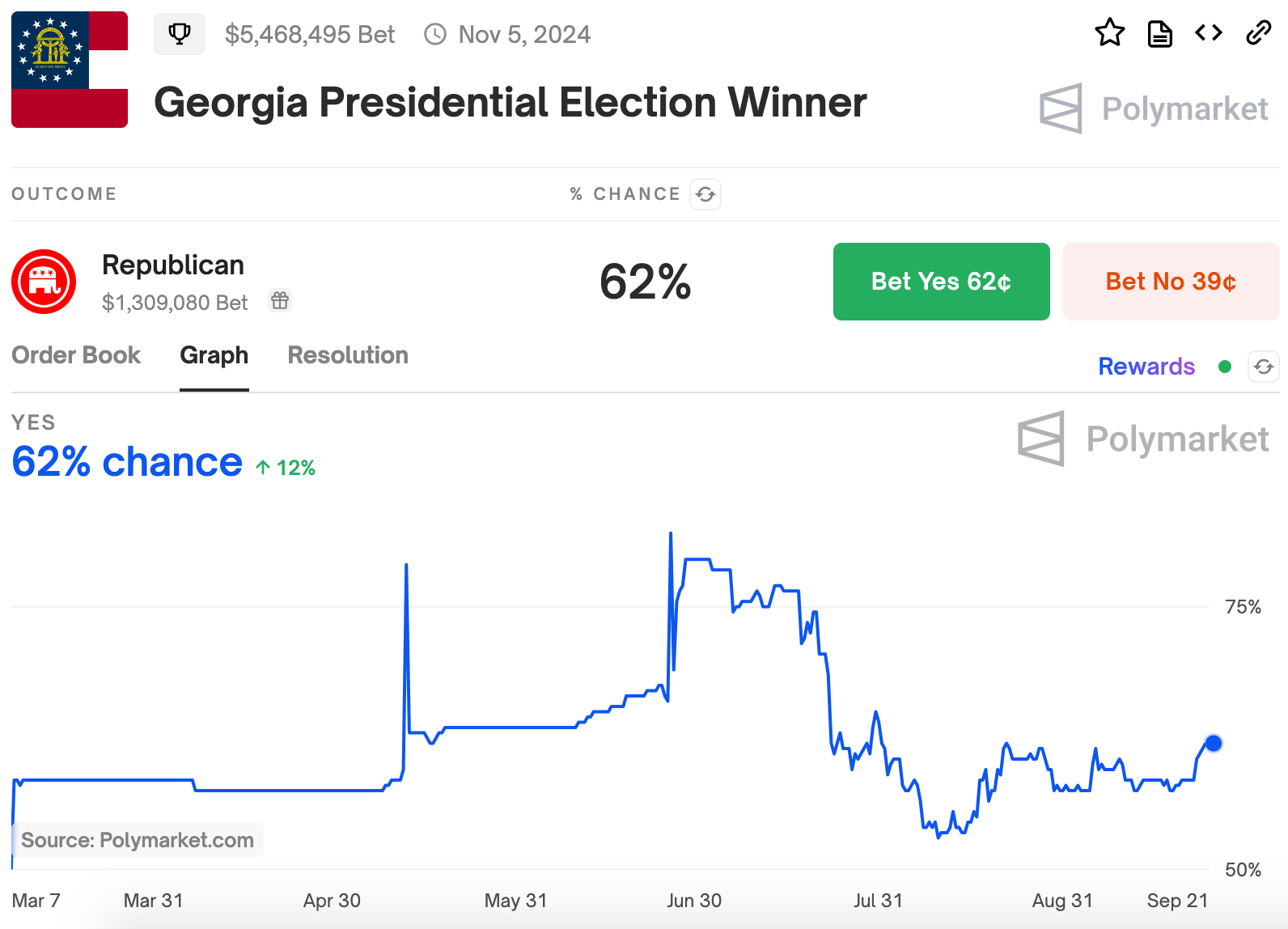The height and width of the screenshot is (929, 1288).
Task: Open the market rules document icon
Action: pyautogui.click(x=1159, y=33)
